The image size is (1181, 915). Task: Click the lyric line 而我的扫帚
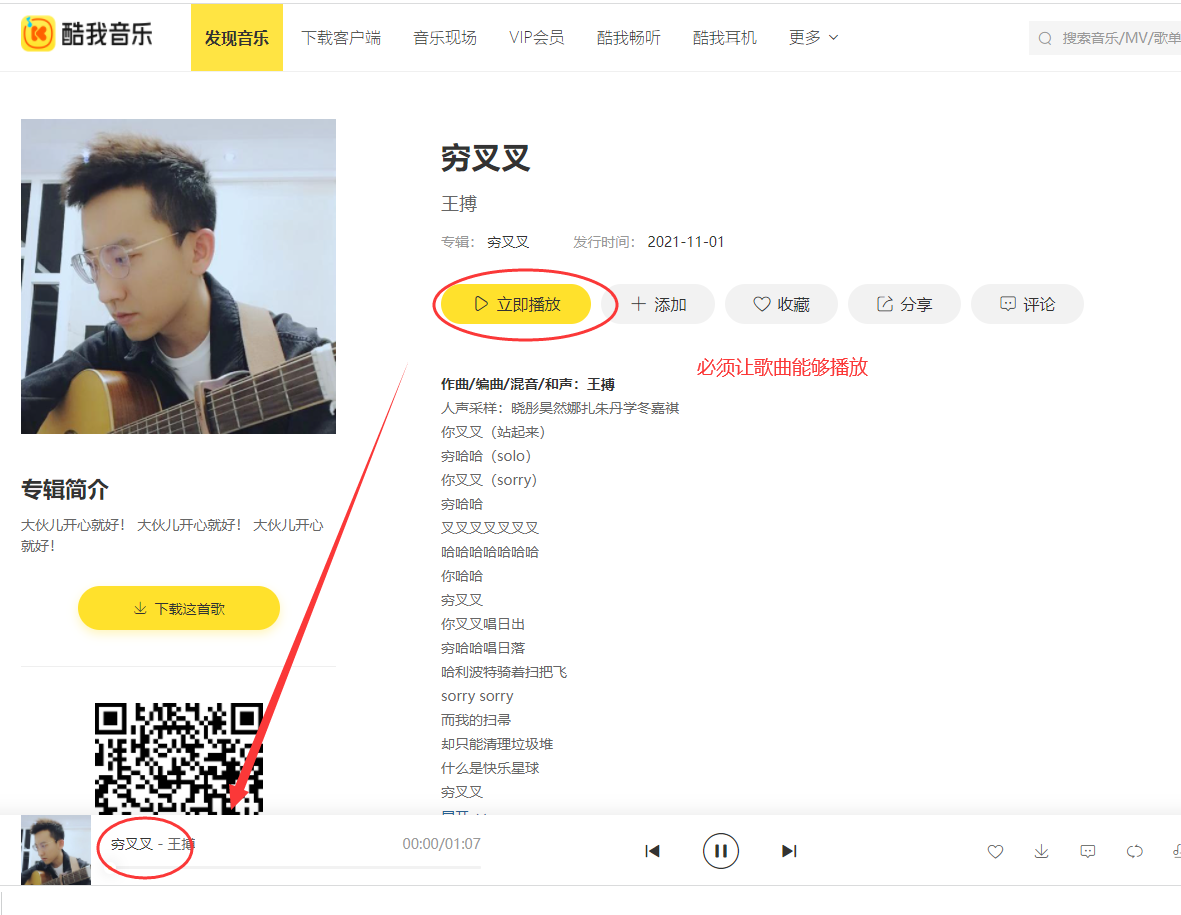point(476,720)
